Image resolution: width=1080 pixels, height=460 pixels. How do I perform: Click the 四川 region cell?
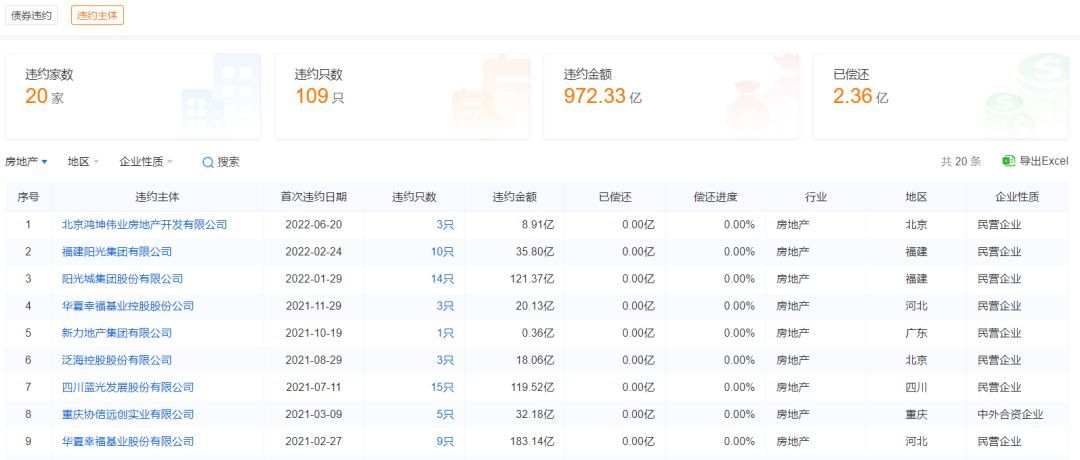pyautogui.click(x=917, y=387)
